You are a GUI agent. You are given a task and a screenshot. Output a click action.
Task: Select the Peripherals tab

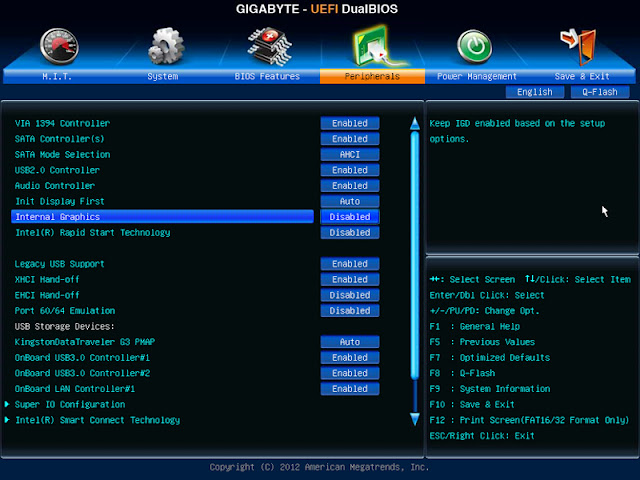click(372, 76)
